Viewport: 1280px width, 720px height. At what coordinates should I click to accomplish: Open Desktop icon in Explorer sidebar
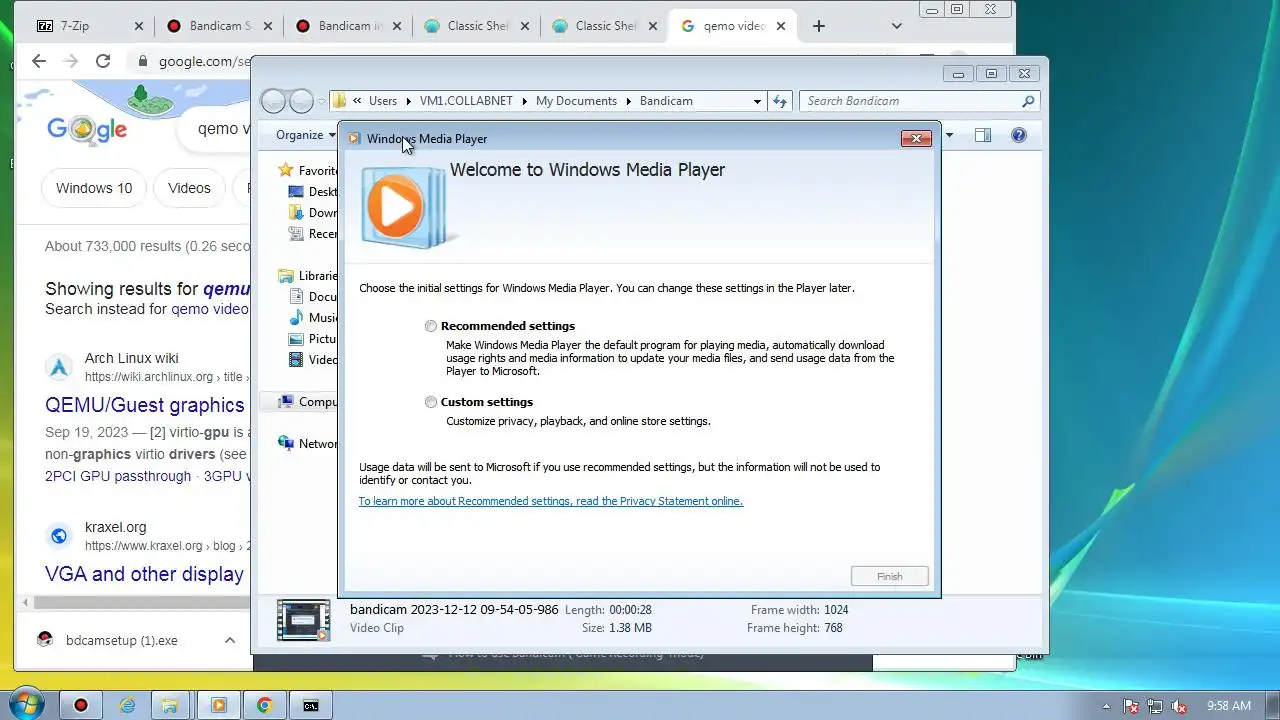296,192
